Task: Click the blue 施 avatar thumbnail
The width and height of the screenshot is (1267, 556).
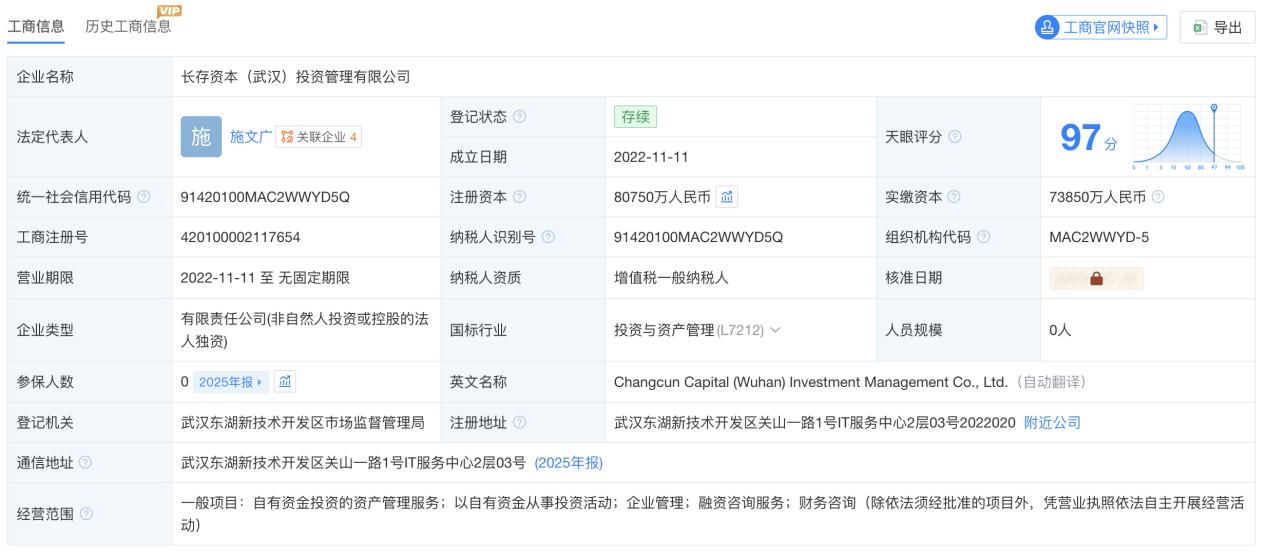Action: tap(201, 137)
